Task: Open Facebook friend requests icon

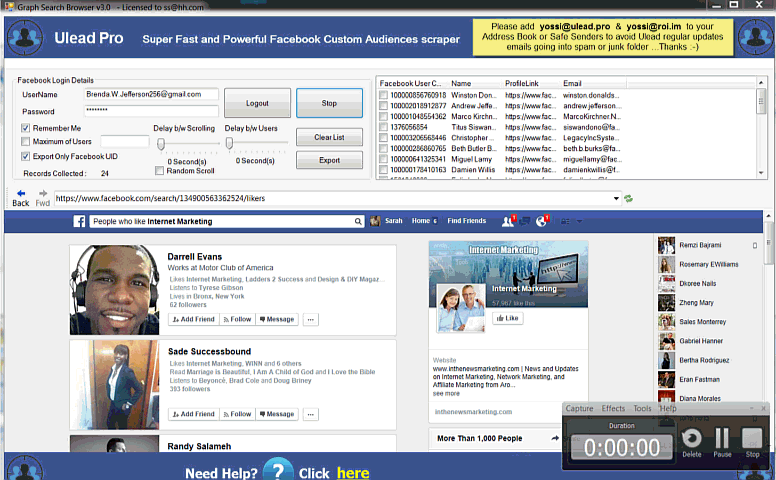Action: [x=508, y=221]
